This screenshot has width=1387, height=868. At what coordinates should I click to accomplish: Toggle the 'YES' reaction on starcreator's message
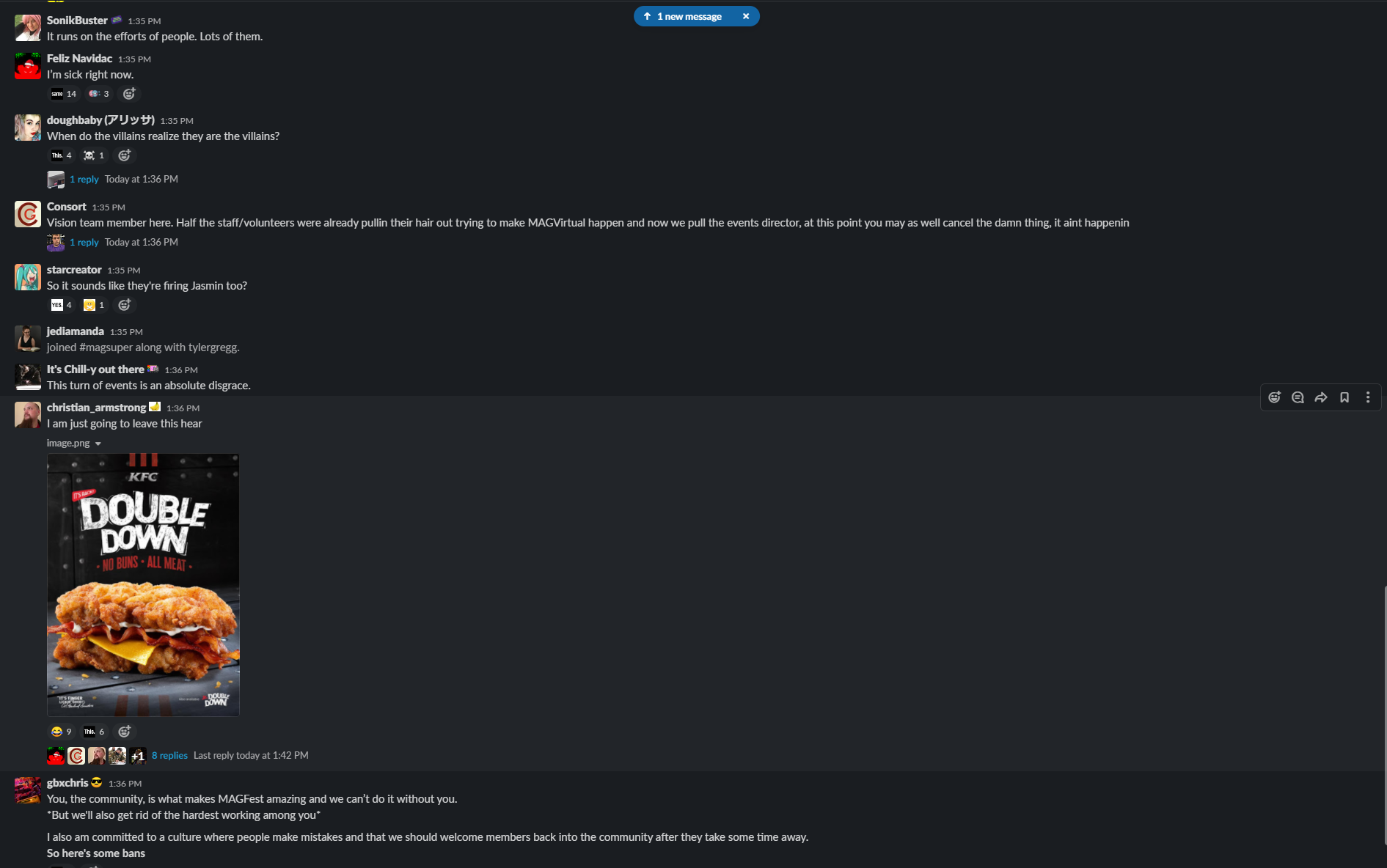pyautogui.click(x=62, y=305)
